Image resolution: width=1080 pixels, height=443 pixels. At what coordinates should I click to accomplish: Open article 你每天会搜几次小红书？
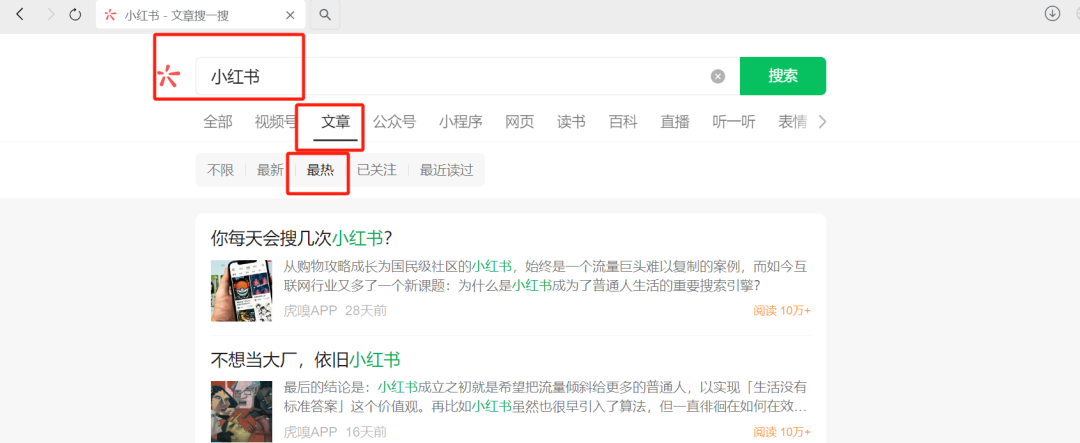point(302,238)
